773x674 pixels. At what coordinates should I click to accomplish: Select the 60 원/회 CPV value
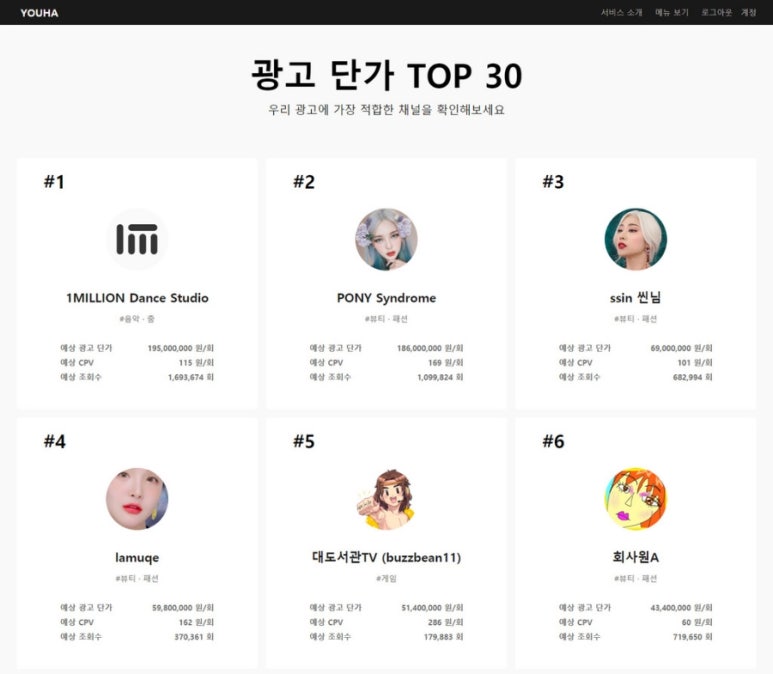pos(698,622)
